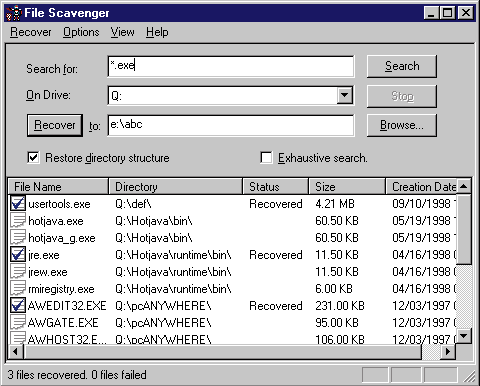This screenshot has width=480, height=386.
Task: Sort by File Name column header
Action: (58, 187)
